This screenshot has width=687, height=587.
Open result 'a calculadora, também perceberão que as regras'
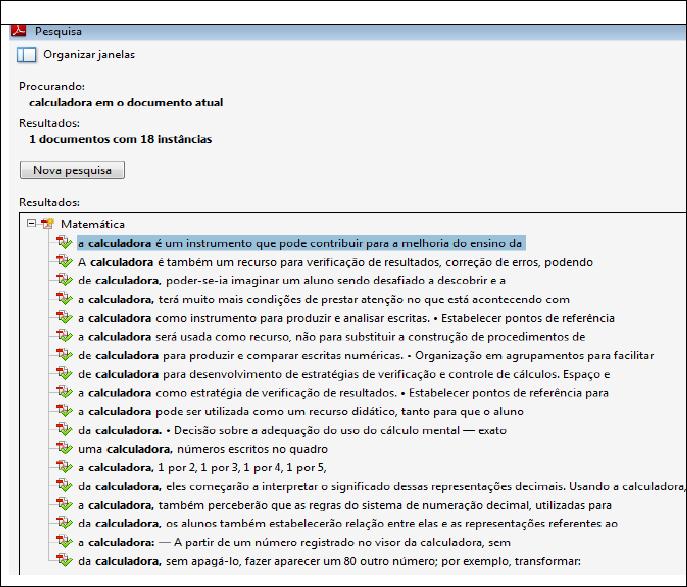point(345,505)
